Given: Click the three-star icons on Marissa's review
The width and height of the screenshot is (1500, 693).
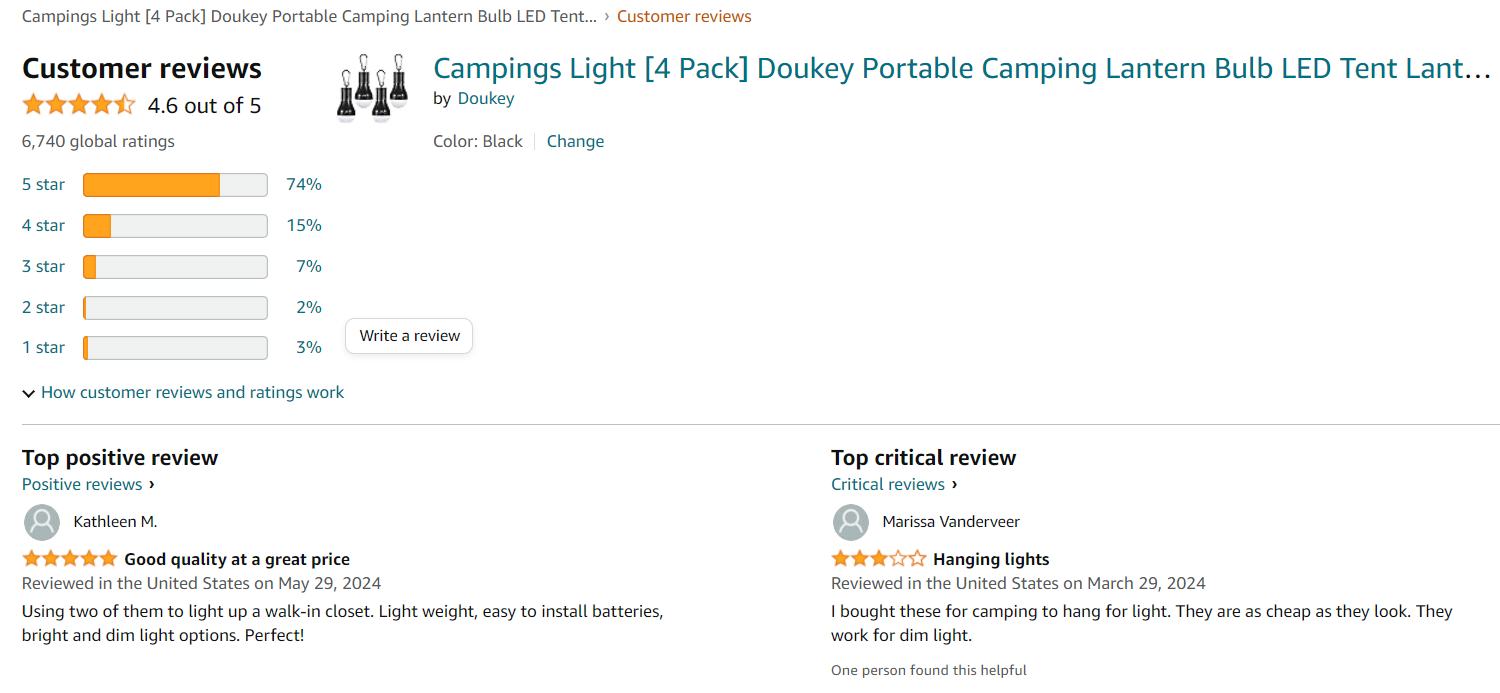Looking at the screenshot, I should [x=878, y=559].
